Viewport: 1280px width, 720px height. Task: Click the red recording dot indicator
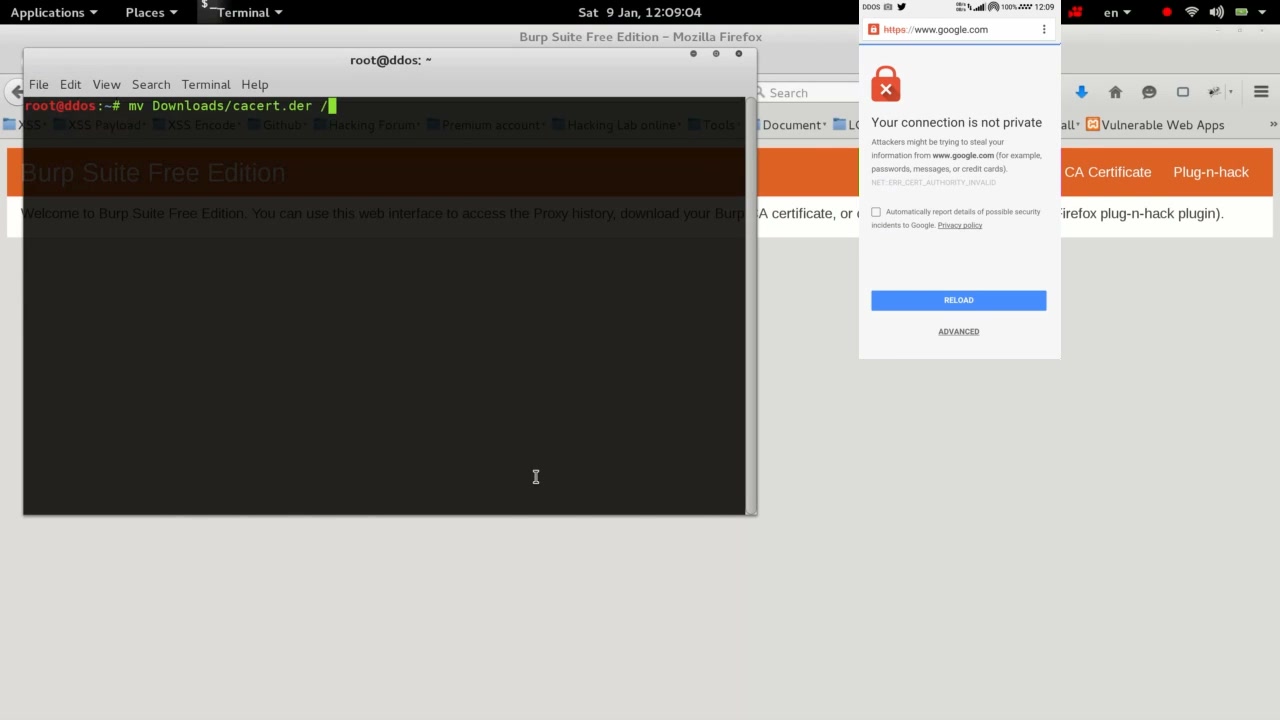[x=1167, y=12]
